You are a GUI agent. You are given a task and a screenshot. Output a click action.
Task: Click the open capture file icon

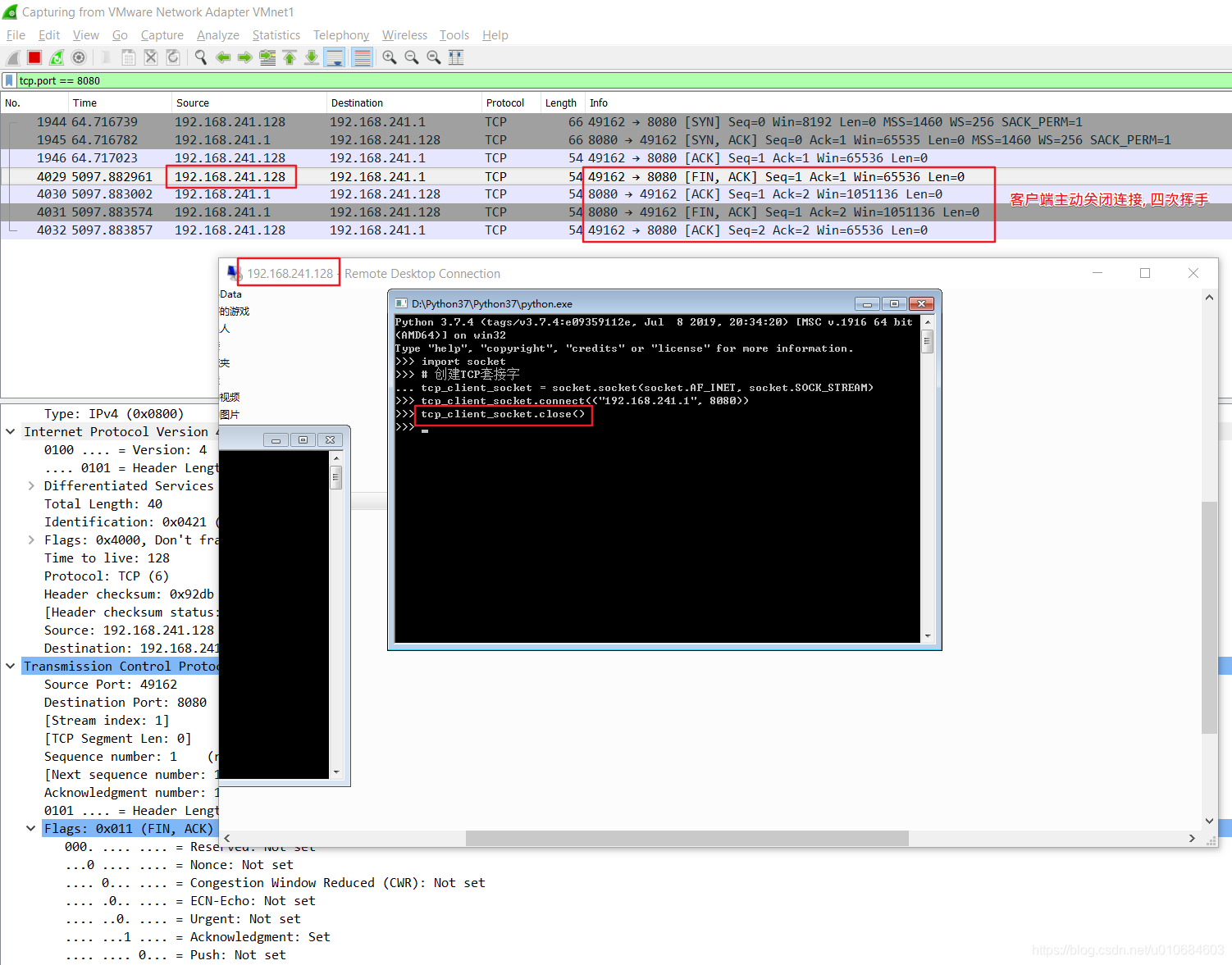107,57
